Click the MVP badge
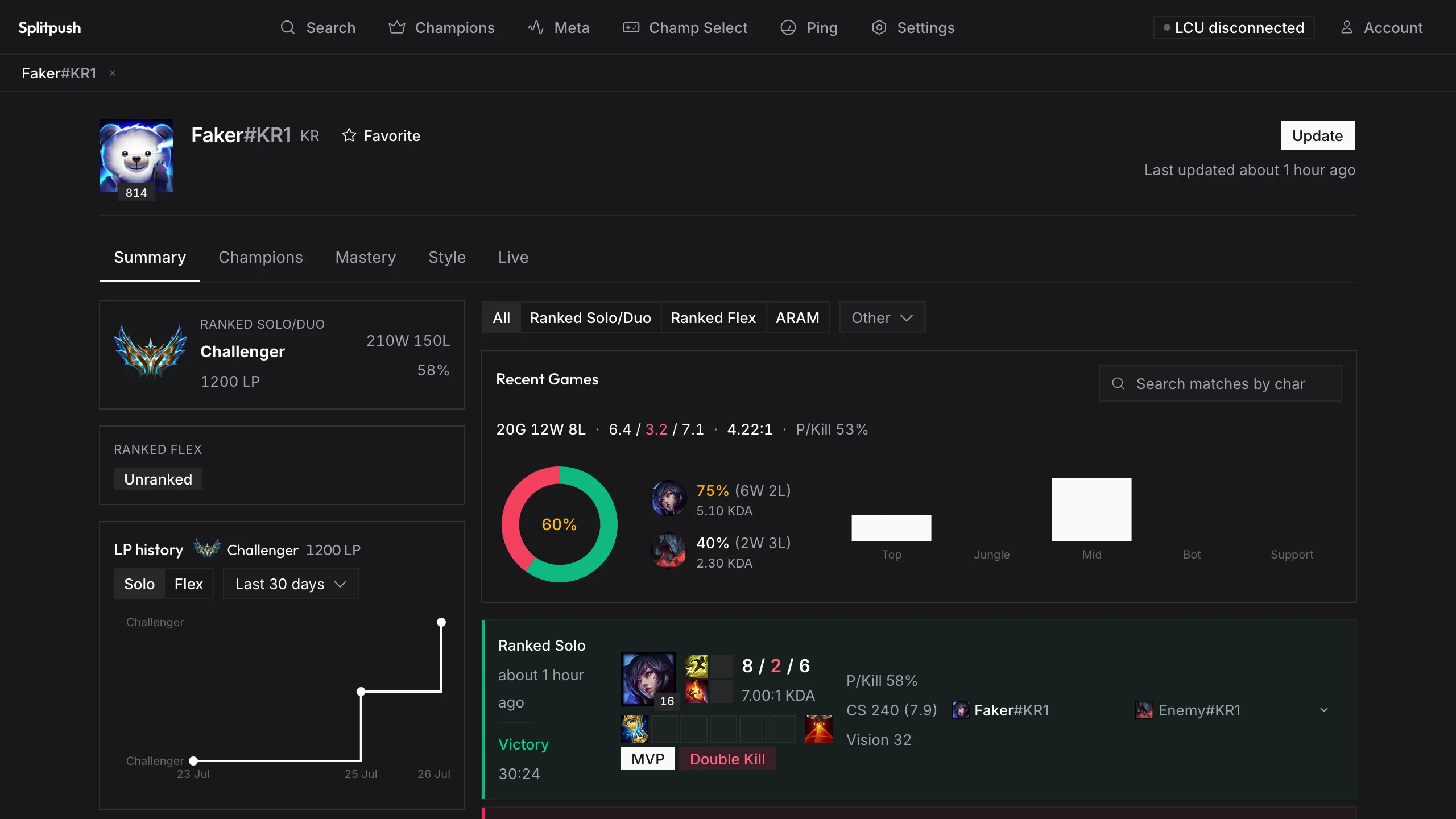 (x=648, y=759)
